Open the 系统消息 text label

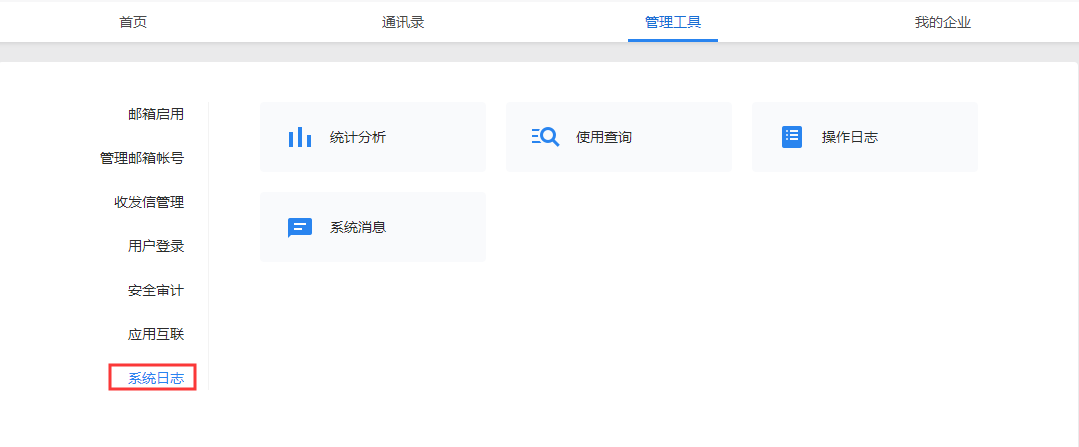(x=357, y=228)
